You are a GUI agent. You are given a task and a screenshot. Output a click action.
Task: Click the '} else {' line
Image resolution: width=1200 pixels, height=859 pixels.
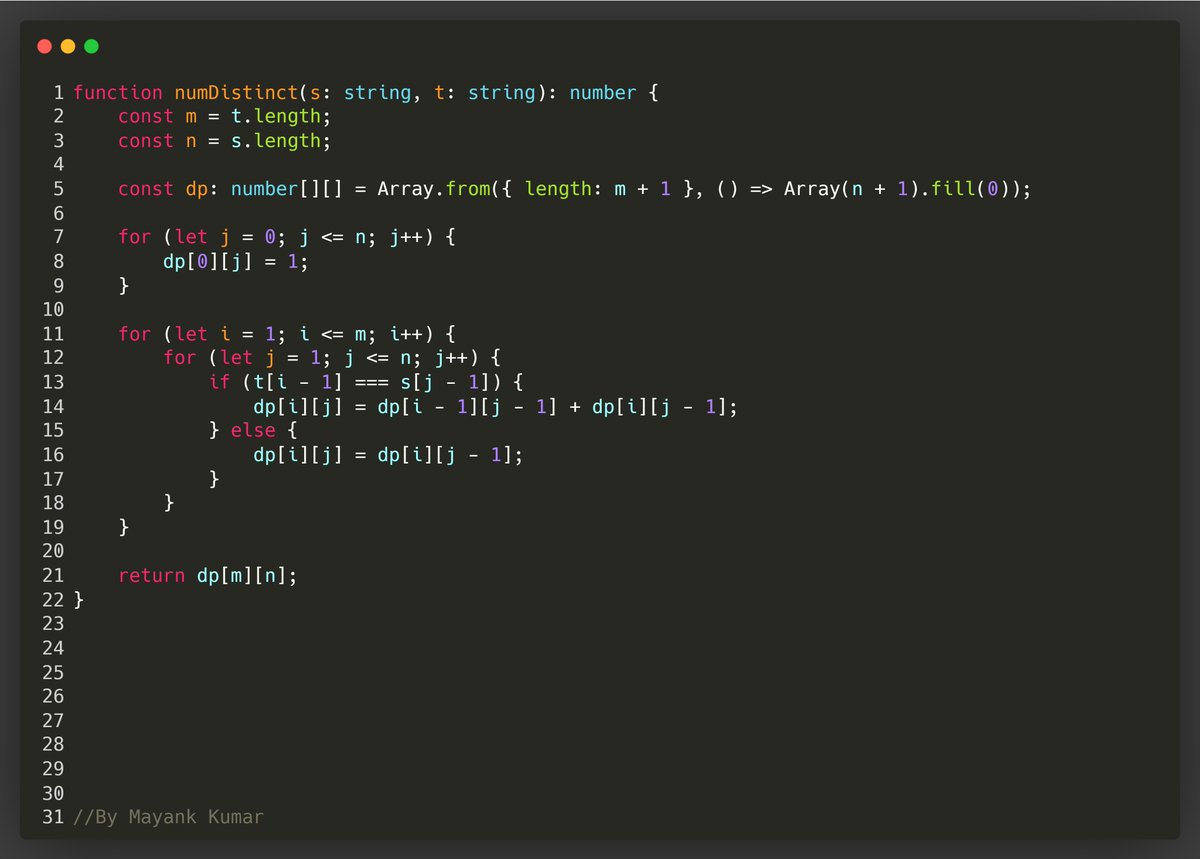(252, 430)
